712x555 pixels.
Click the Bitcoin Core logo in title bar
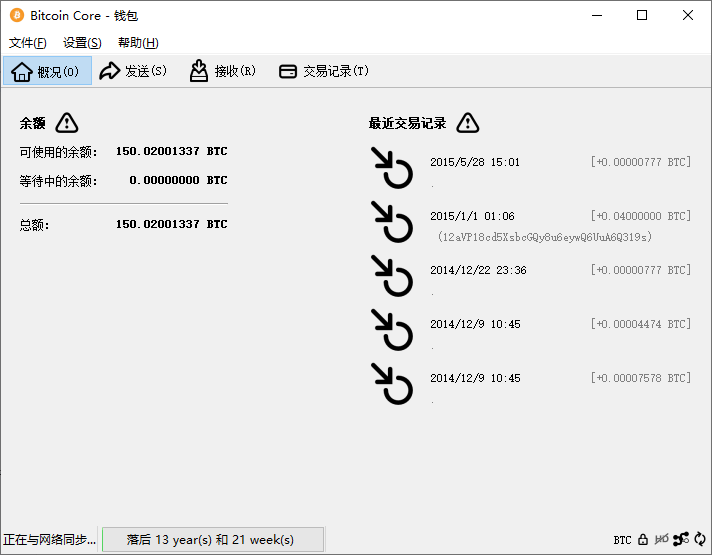click(x=17, y=16)
